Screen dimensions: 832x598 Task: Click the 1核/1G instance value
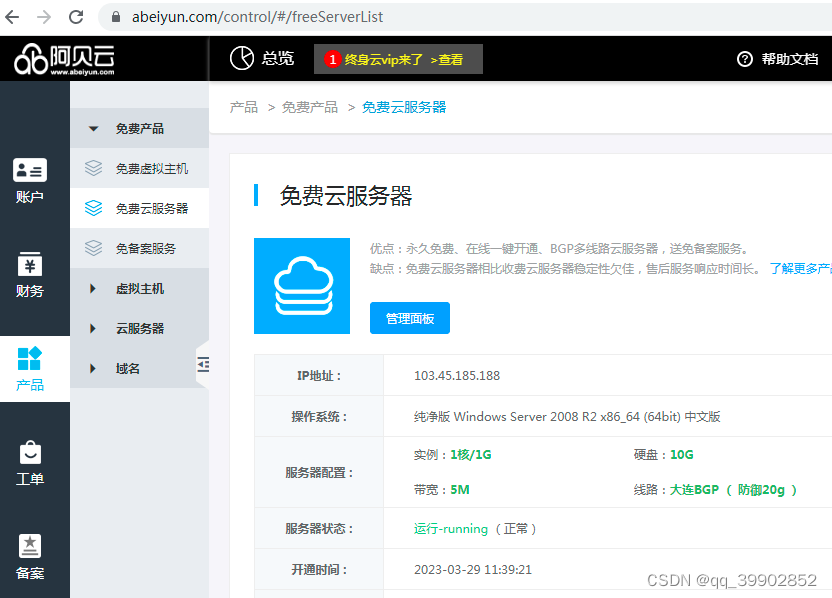coord(471,455)
